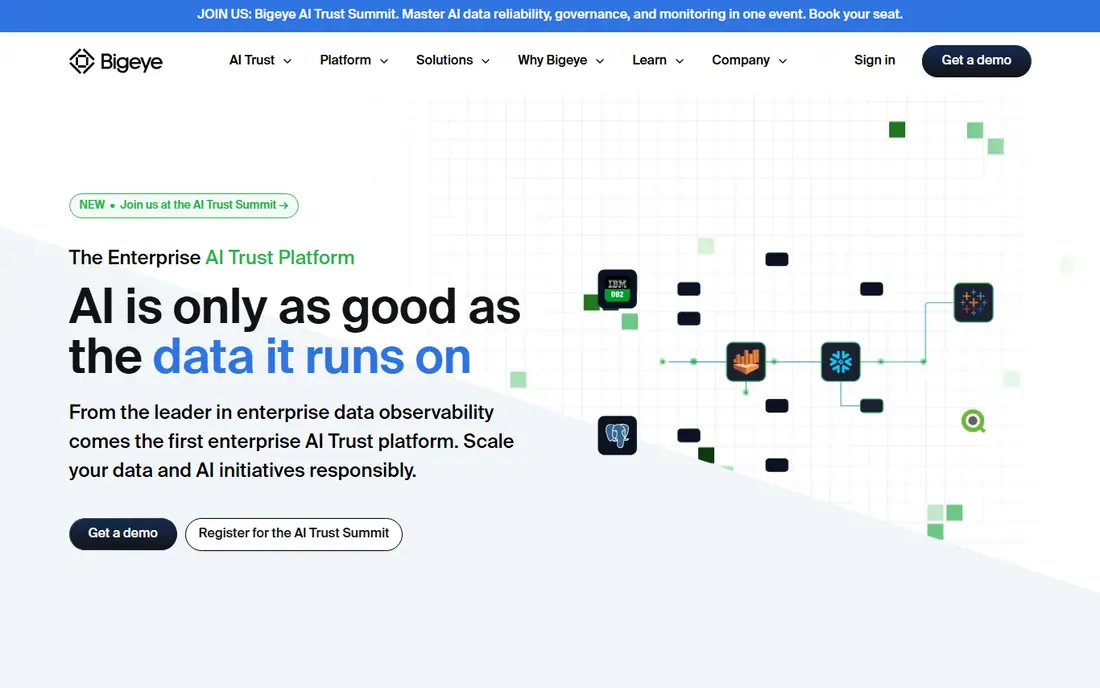Click the Bigeye logo icon
Viewport: 1100px width, 688px height.
click(81, 61)
